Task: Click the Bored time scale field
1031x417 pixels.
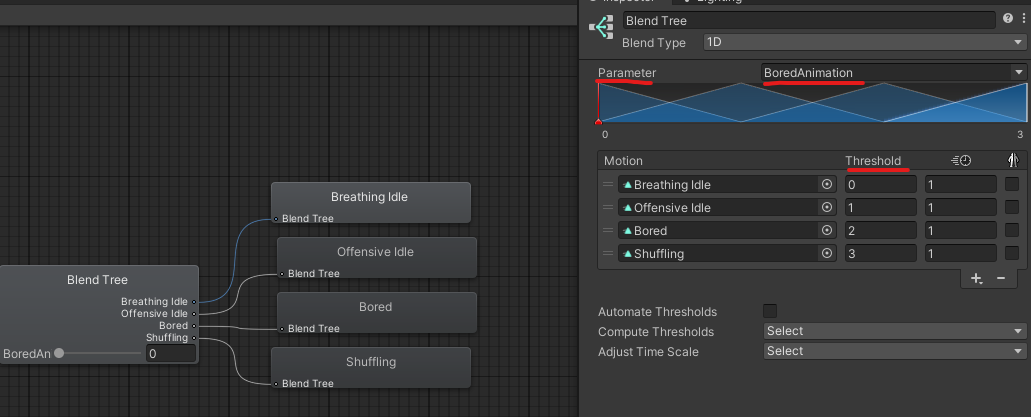Action: (961, 230)
